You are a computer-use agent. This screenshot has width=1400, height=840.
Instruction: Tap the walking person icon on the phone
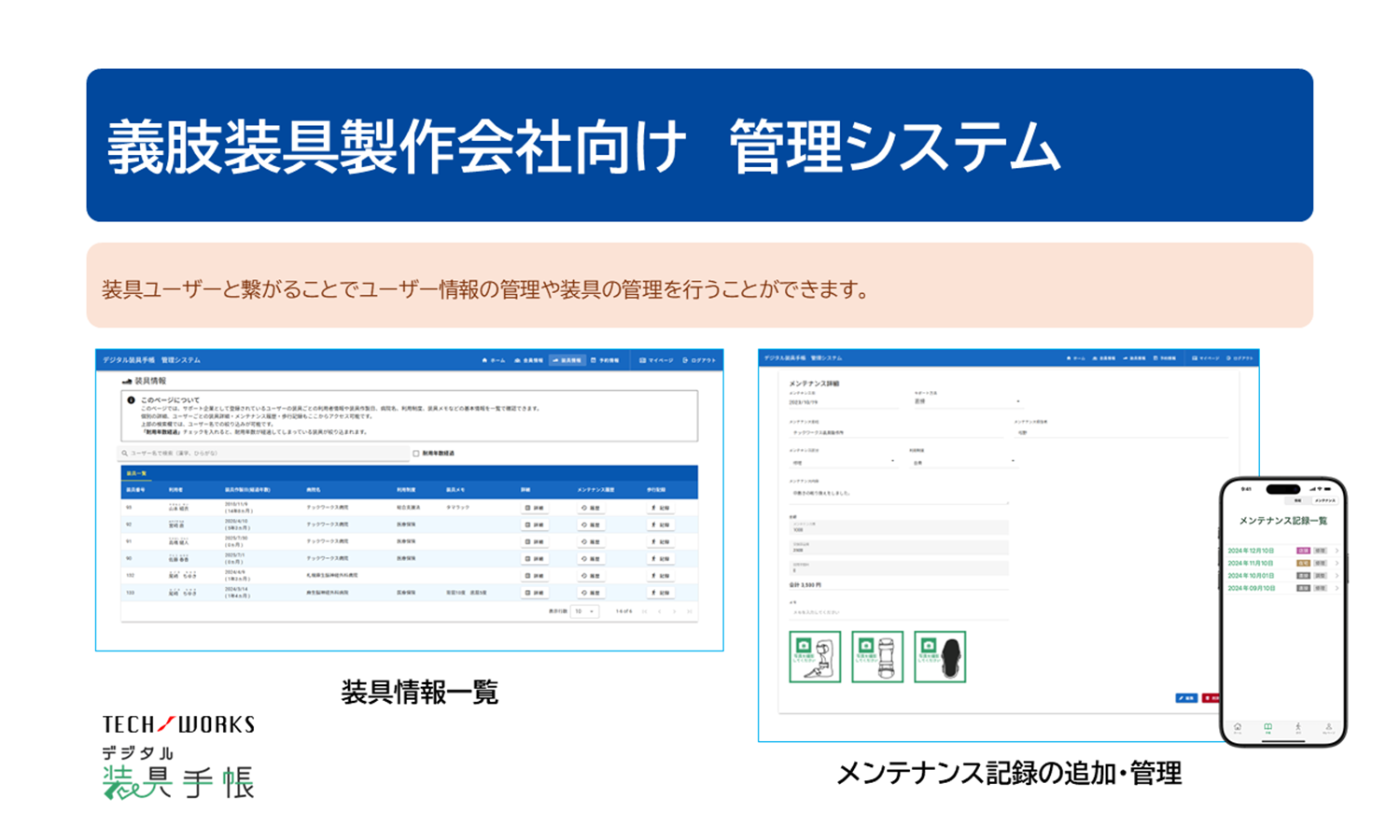pos(1297,725)
